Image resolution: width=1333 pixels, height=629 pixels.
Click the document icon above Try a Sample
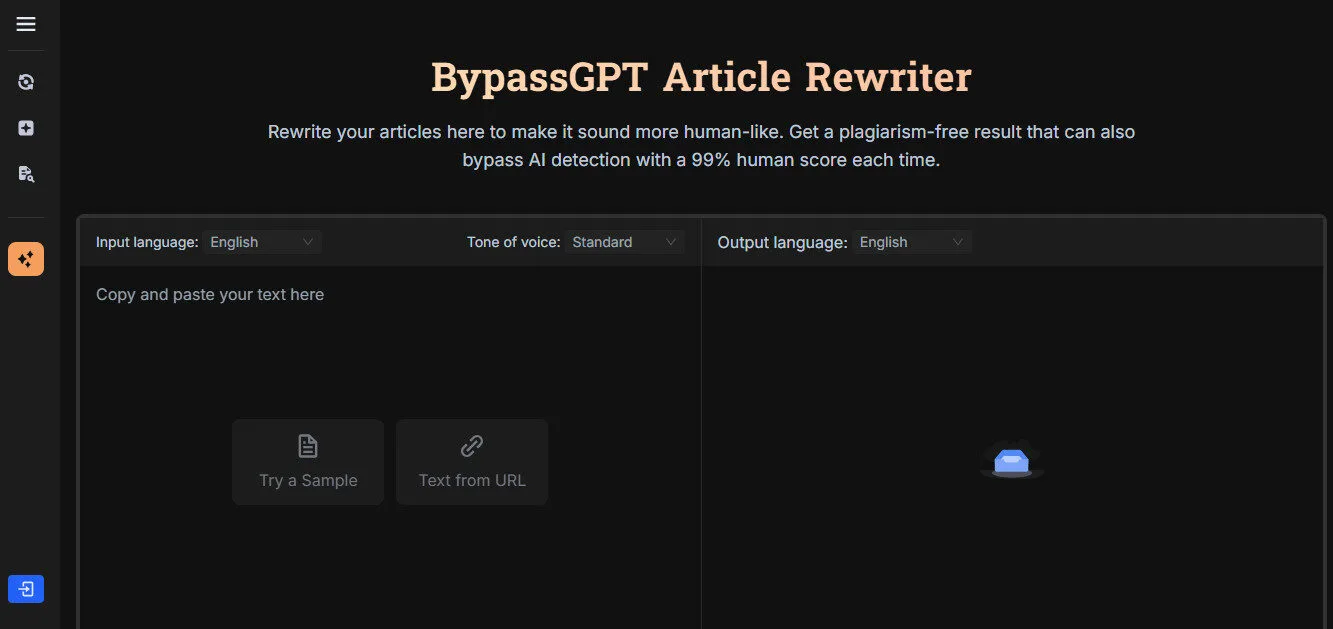coord(307,446)
